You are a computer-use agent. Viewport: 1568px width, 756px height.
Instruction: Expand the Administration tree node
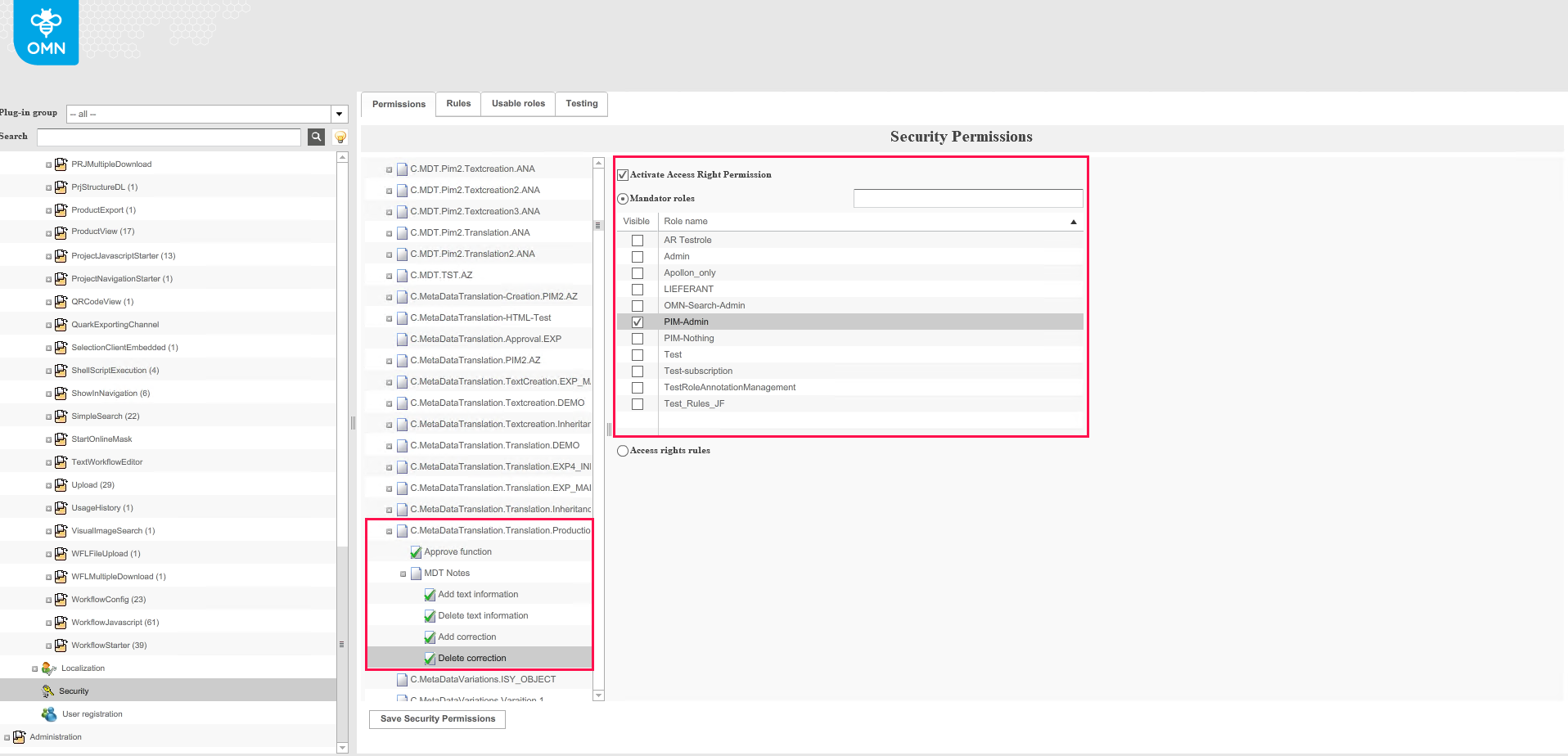click(7, 737)
